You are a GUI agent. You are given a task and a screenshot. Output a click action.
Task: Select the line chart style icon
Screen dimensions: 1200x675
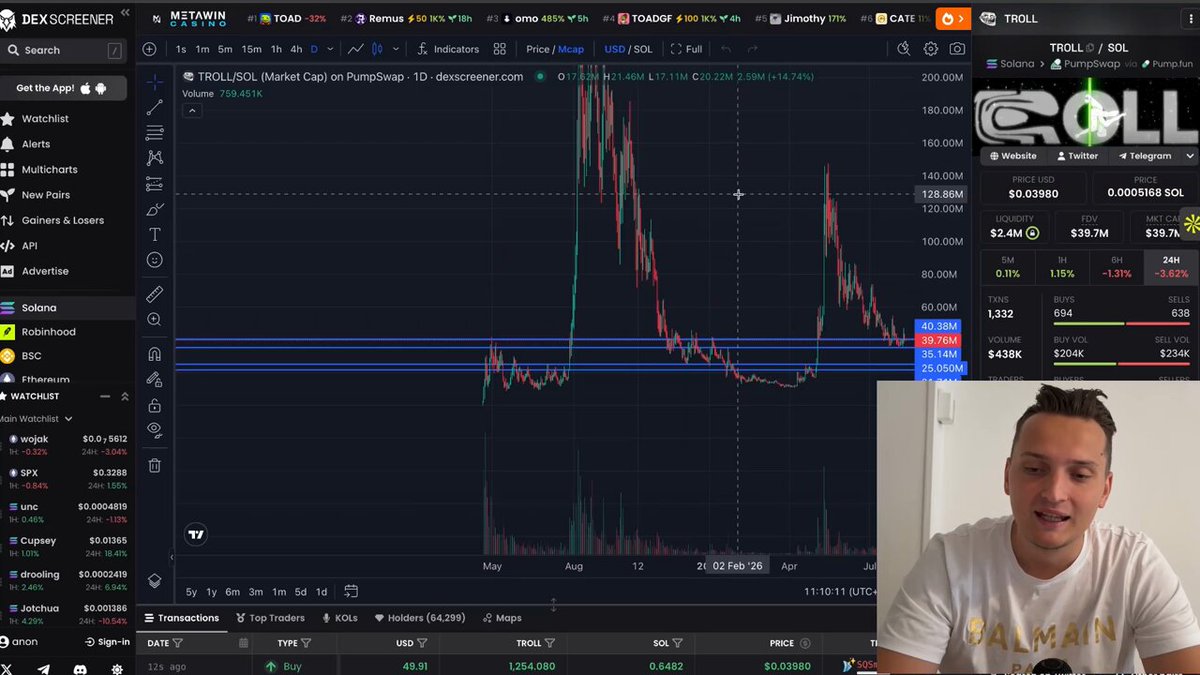pos(355,49)
